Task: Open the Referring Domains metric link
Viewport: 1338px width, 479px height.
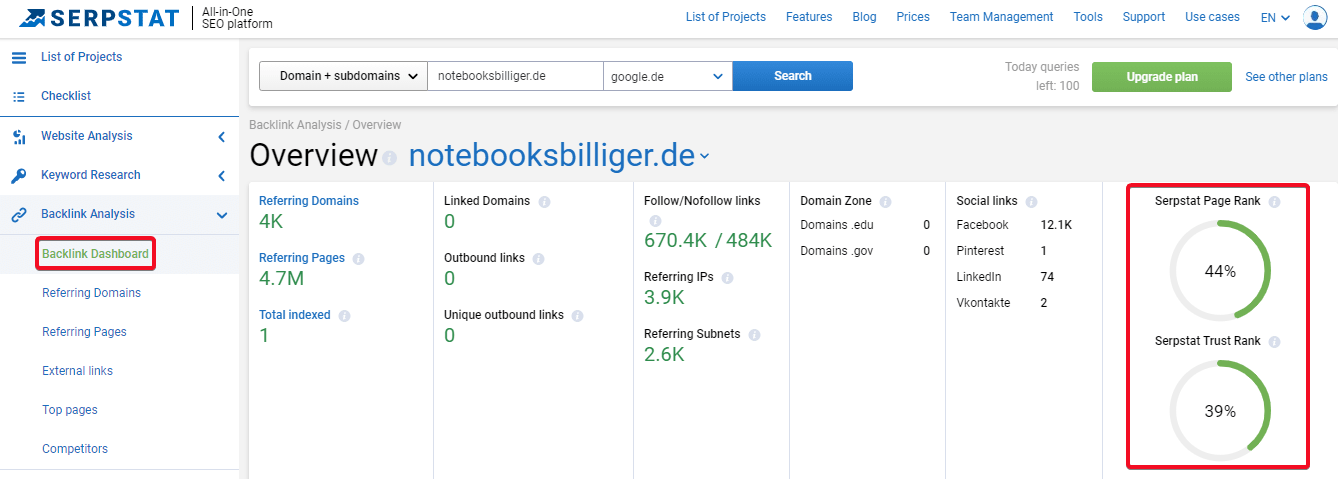Action: coord(309,201)
